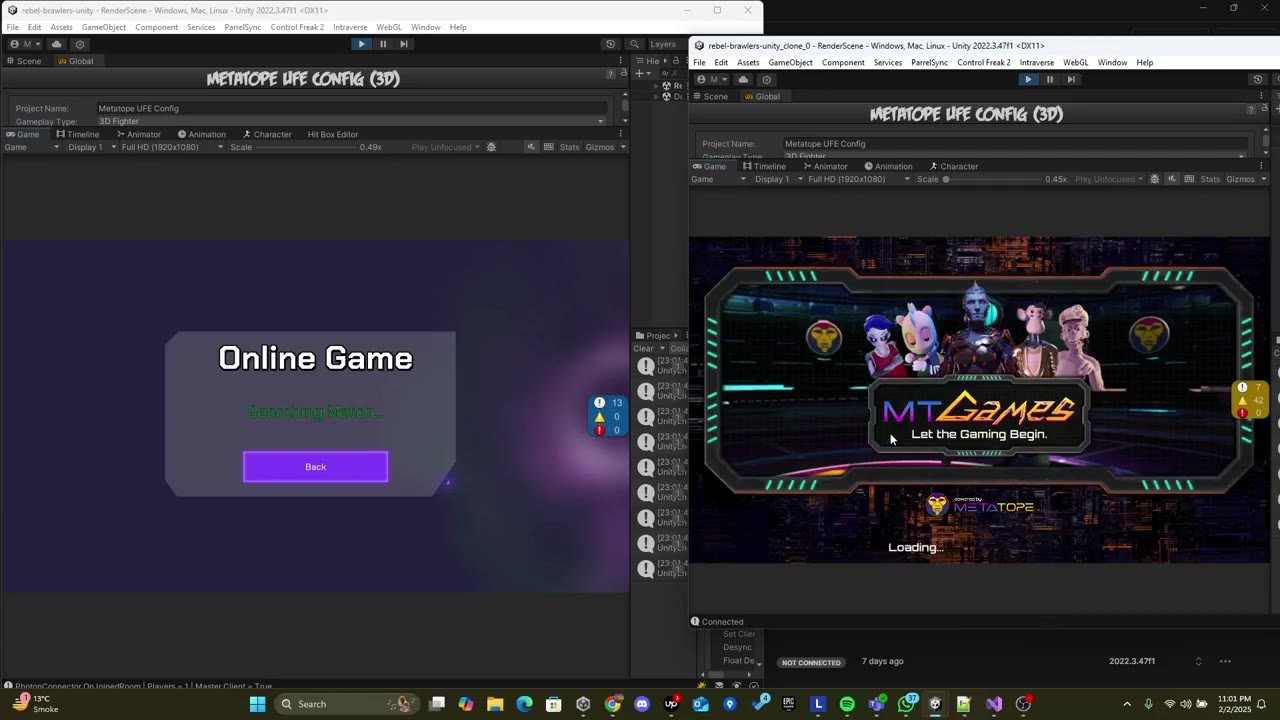
Task: Click Project Name field in right clone window
Action: click(x=1014, y=144)
